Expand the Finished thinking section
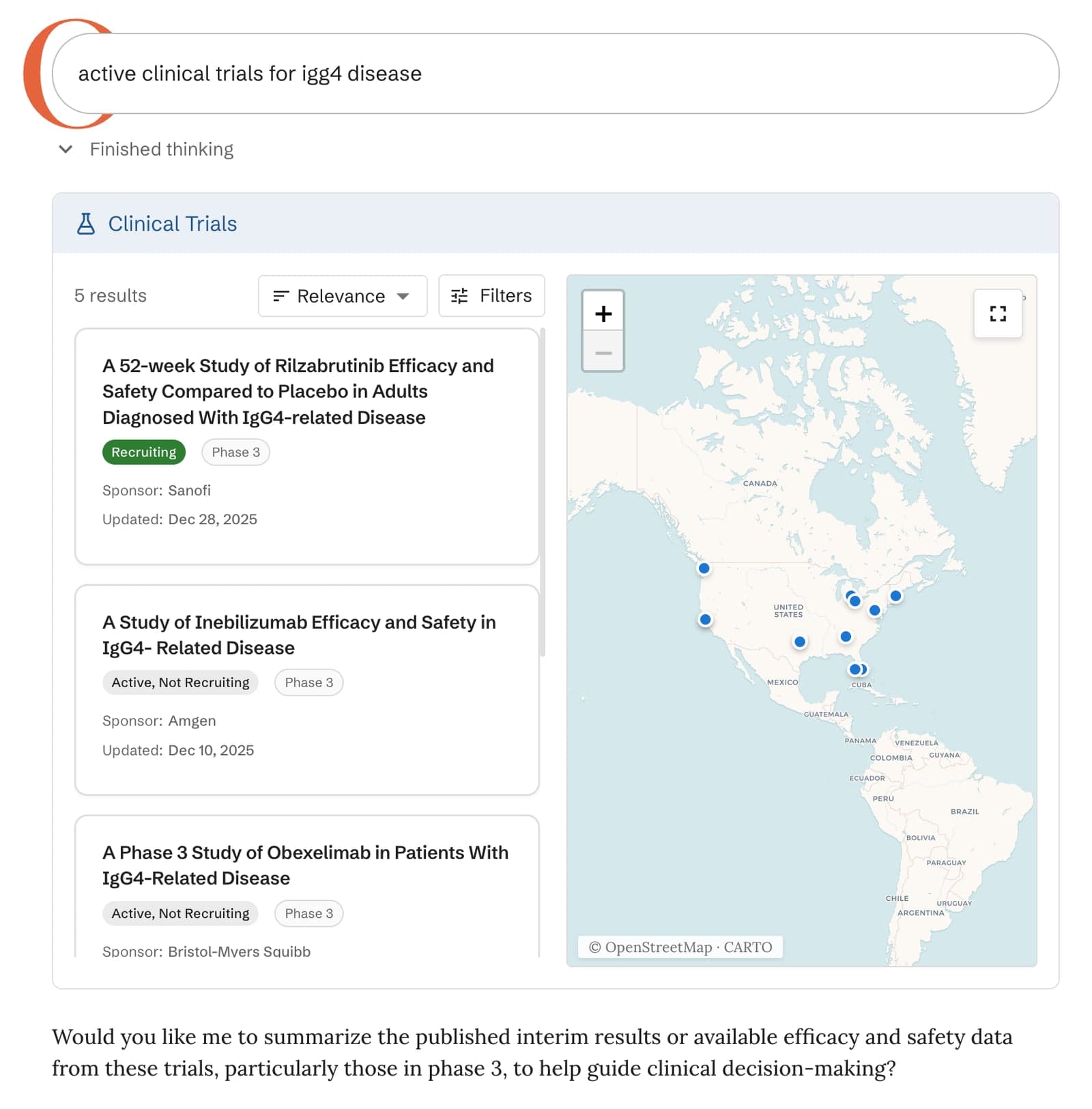Viewport: 1092px width, 1109px height. 66,149
